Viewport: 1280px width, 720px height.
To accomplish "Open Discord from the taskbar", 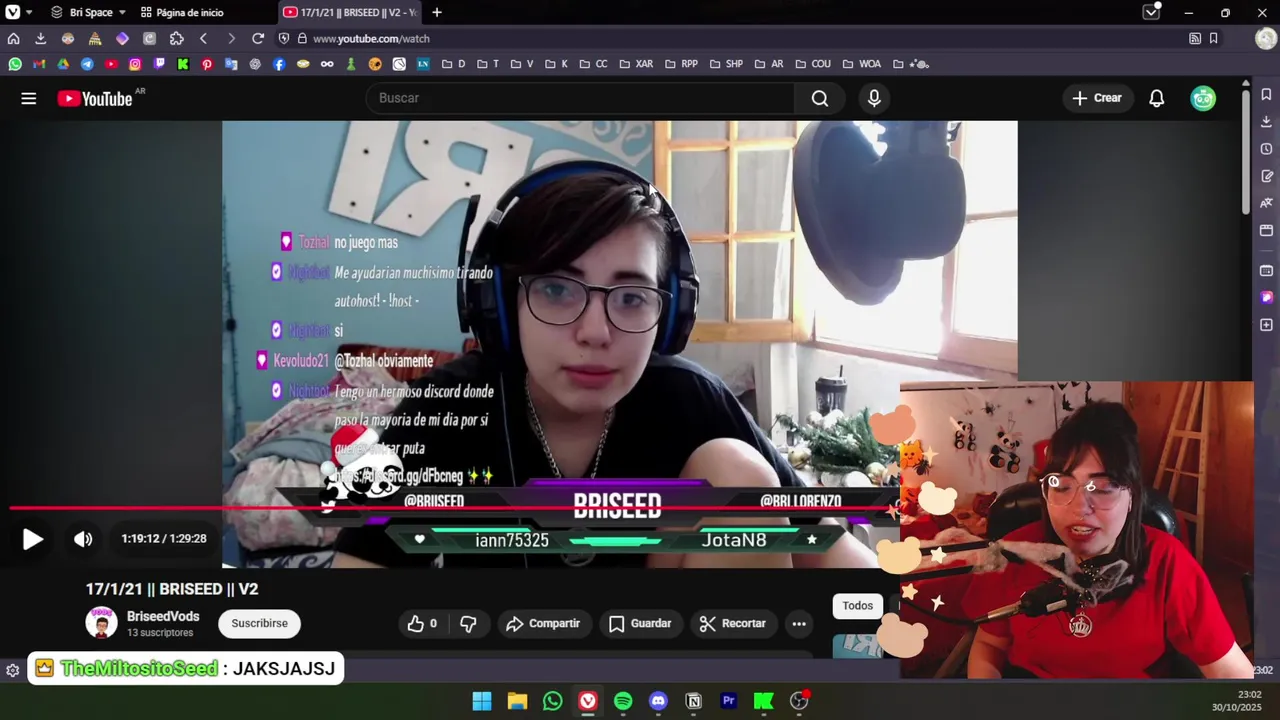I will pyautogui.click(x=658, y=701).
